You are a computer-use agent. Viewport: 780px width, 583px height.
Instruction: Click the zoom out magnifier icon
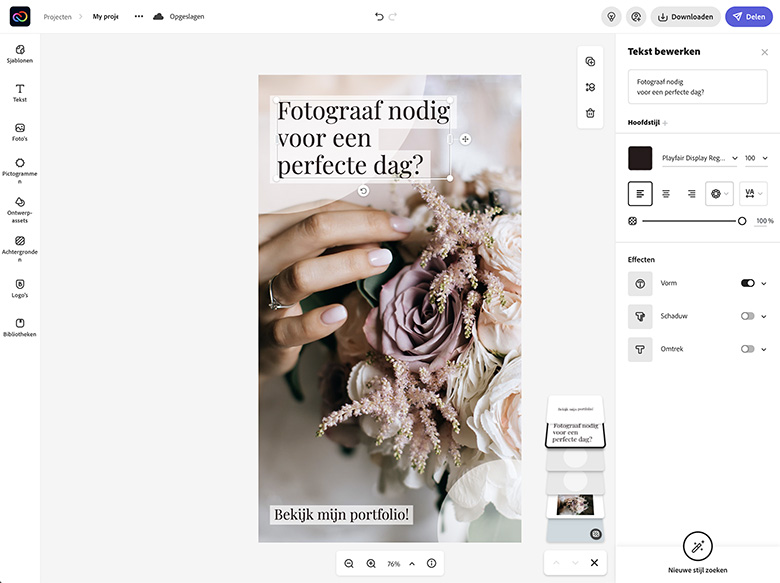click(349, 564)
